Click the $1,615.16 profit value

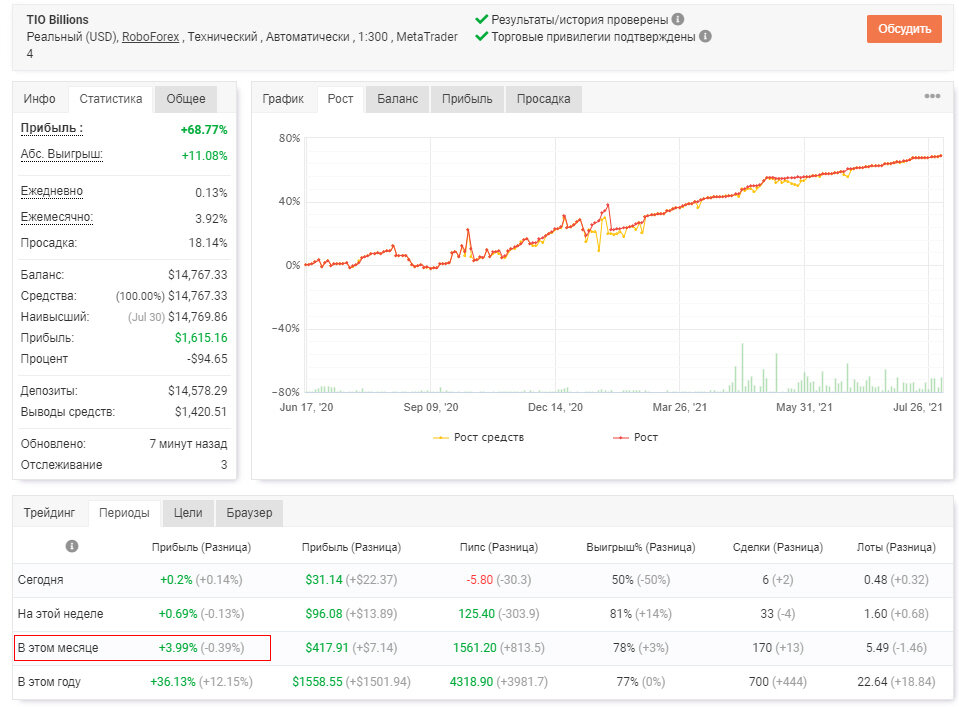pos(201,338)
